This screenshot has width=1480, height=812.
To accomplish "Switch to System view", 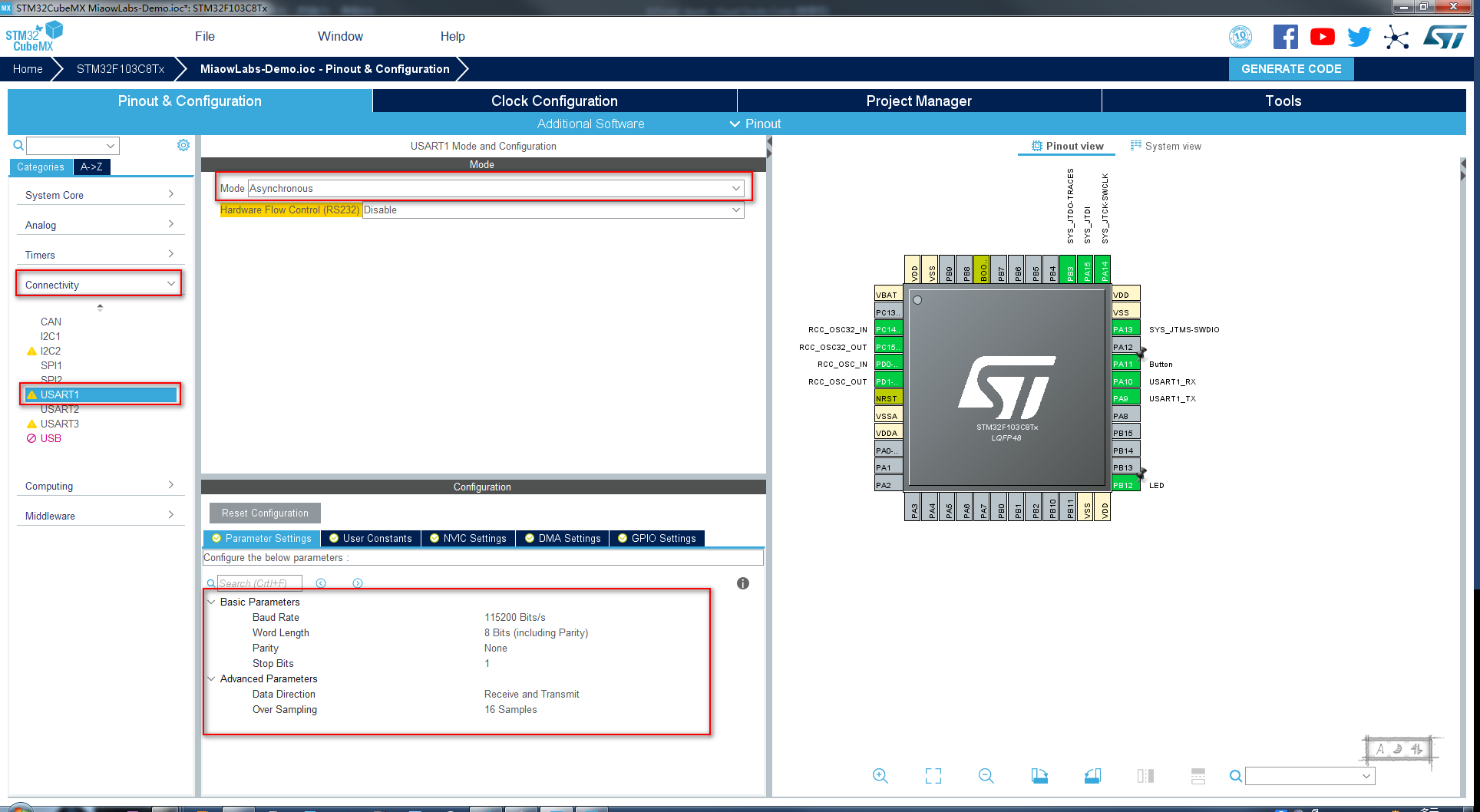I will 1166,146.
